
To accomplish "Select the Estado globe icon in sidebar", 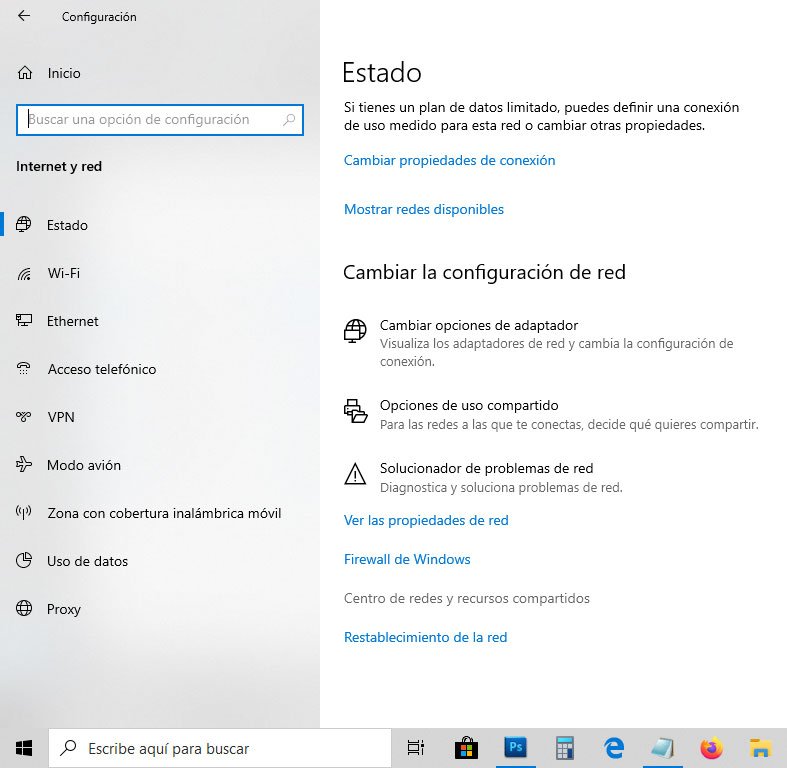I will (x=24, y=224).
